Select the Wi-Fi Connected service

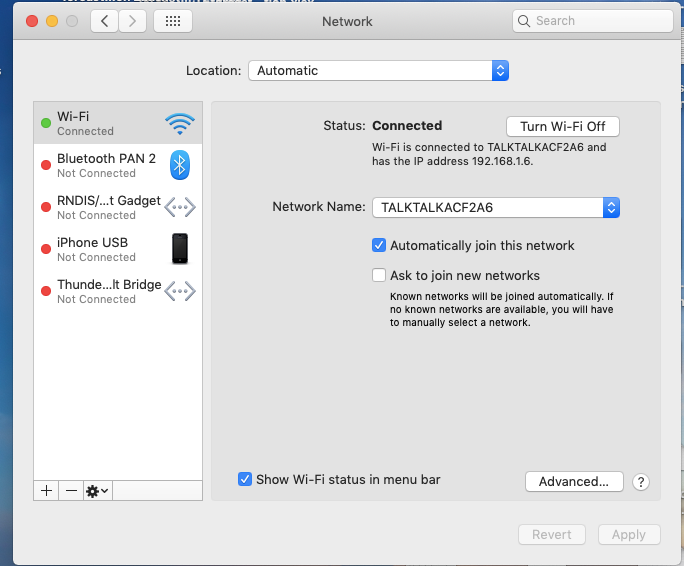coord(118,123)
